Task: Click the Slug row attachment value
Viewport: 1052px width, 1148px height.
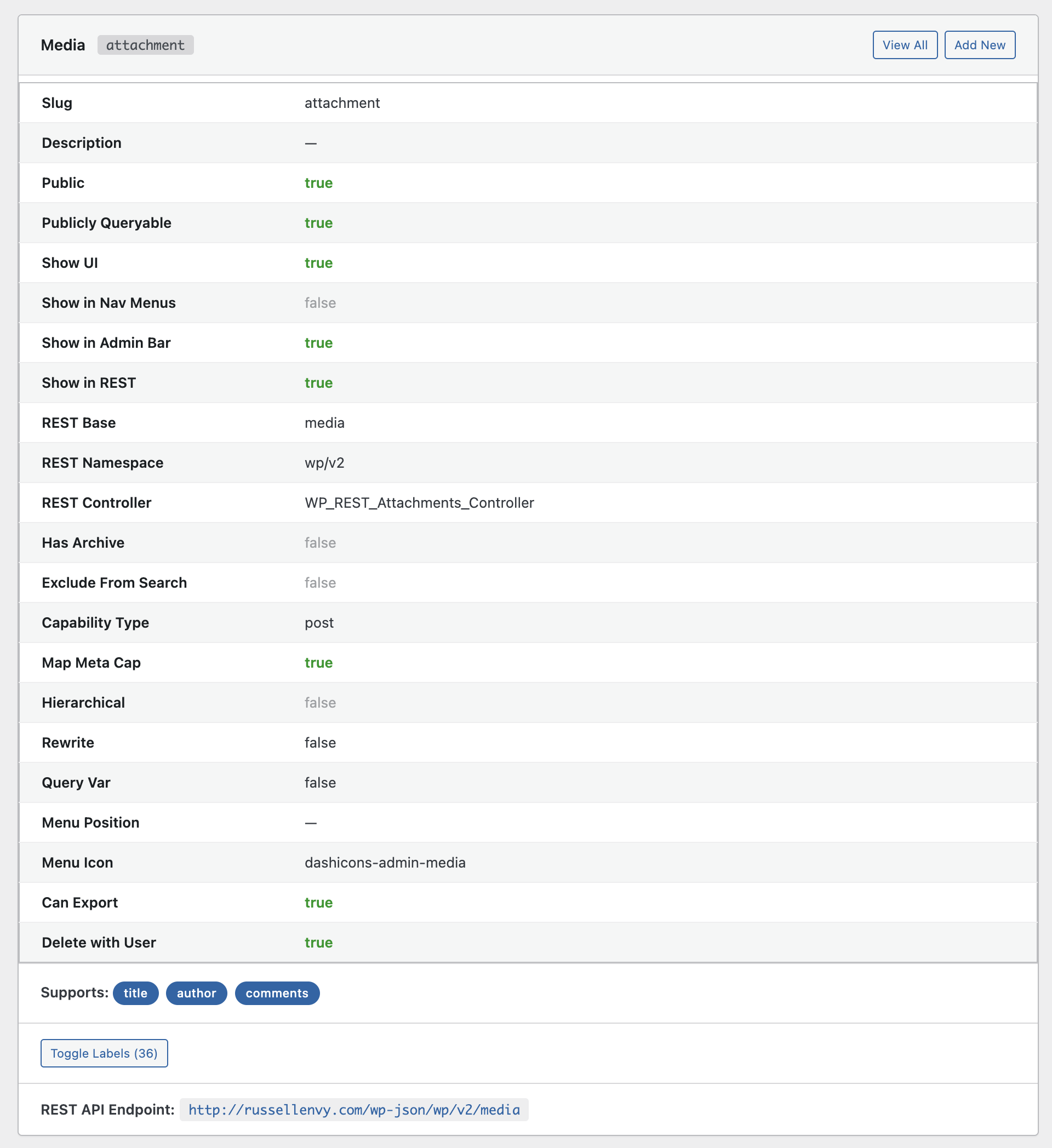Action: (x=342, y=103)
